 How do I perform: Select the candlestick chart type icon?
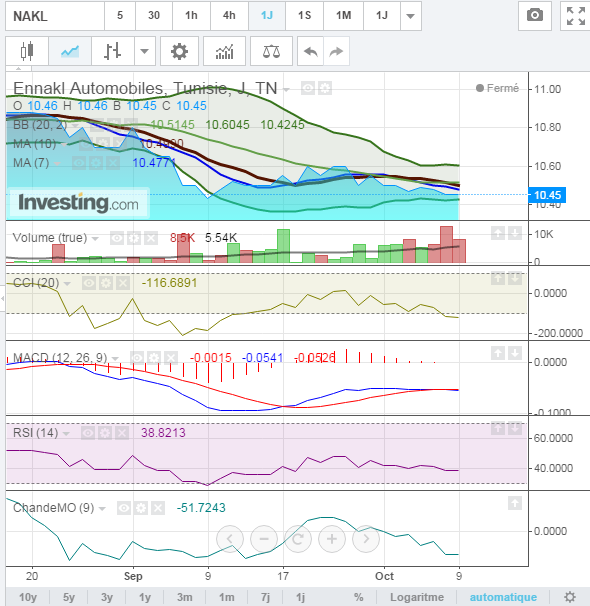point(27,51)
